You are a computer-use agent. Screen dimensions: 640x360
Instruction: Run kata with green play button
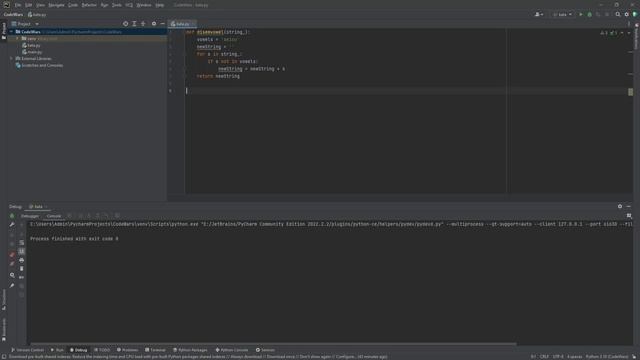(581, 14)
